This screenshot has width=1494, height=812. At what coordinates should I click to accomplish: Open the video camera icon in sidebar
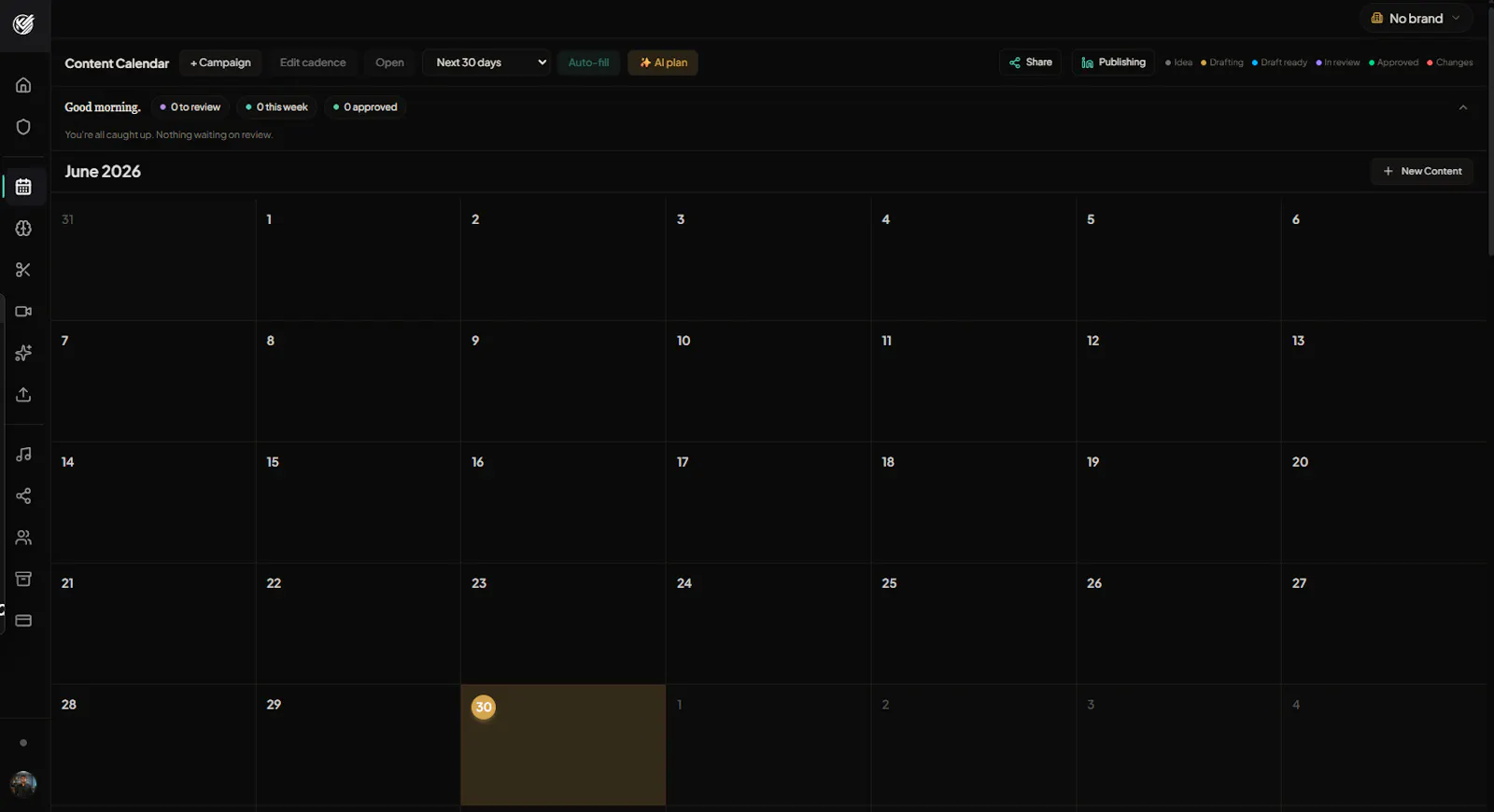coord(23,312)
